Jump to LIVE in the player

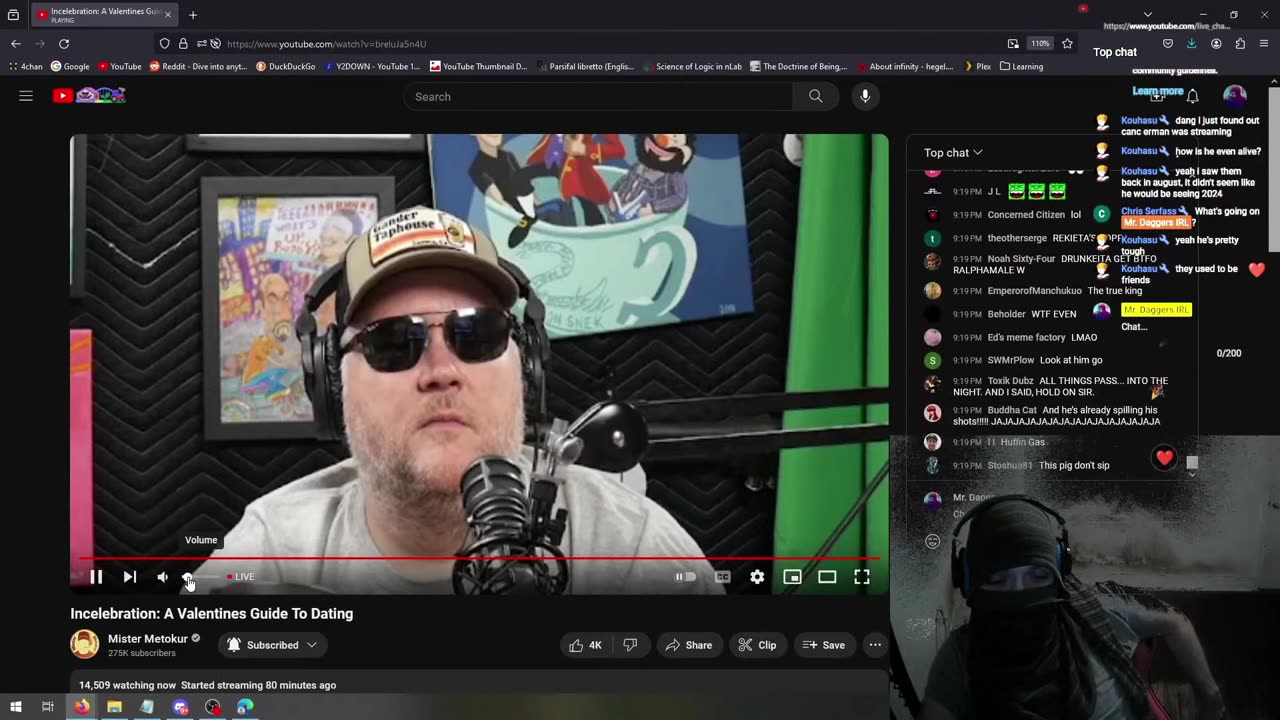point(241,577)
